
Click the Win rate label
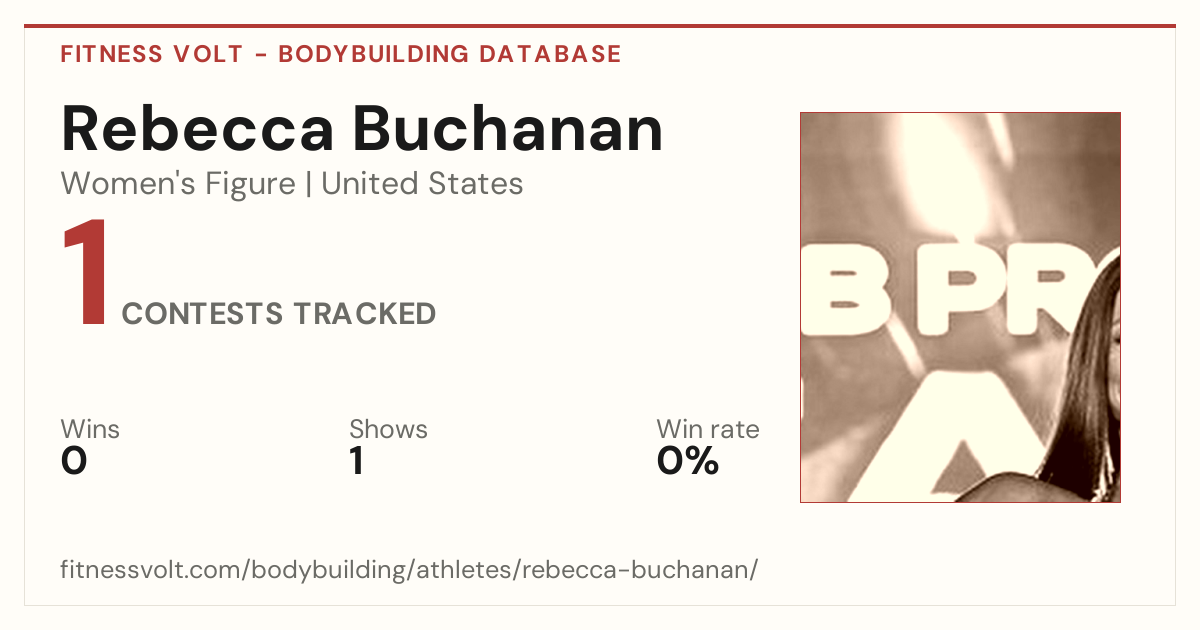[x=708, y=430]
